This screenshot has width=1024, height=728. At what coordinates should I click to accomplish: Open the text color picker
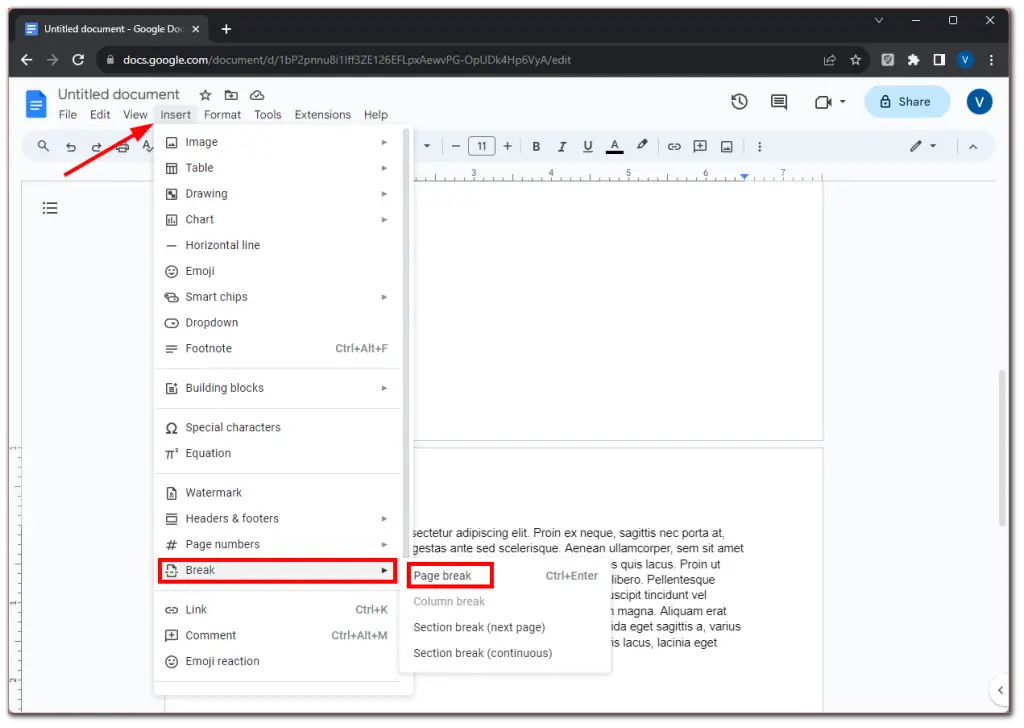[x=614, y=146]
